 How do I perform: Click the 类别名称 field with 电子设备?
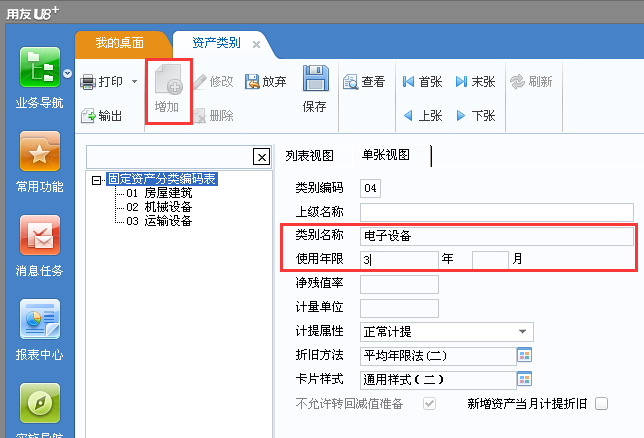497,236
